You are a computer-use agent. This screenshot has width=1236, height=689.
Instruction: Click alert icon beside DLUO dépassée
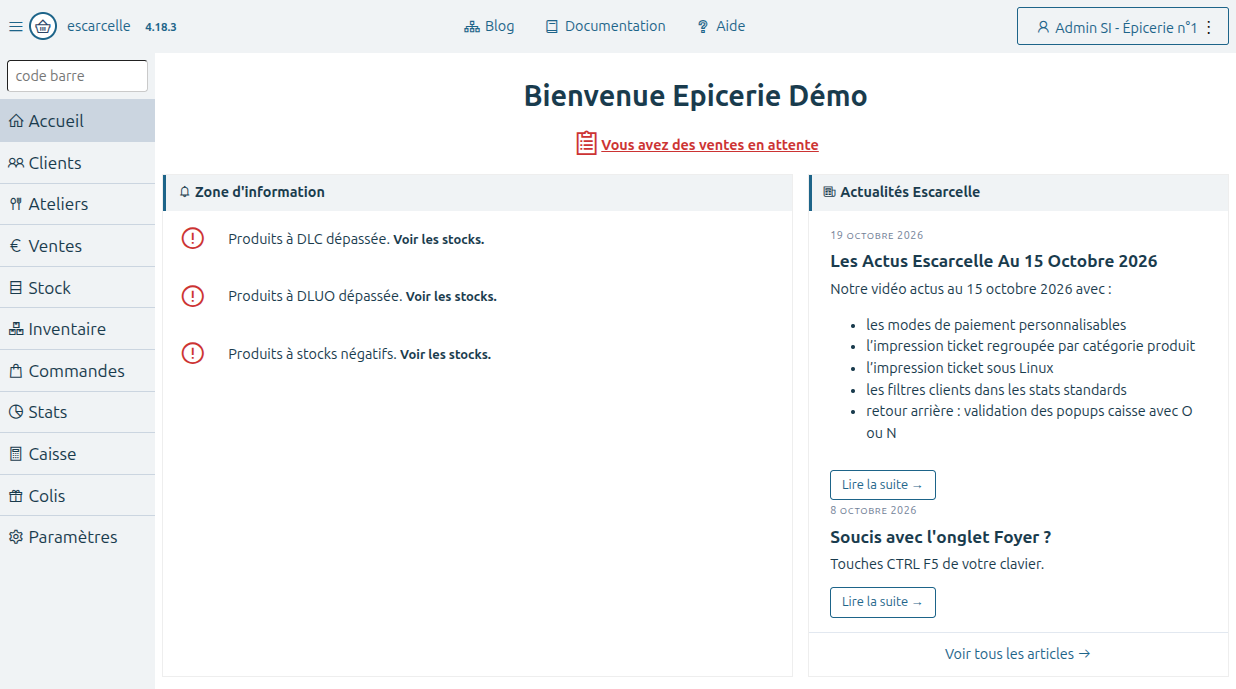click(x=192, y=296)
